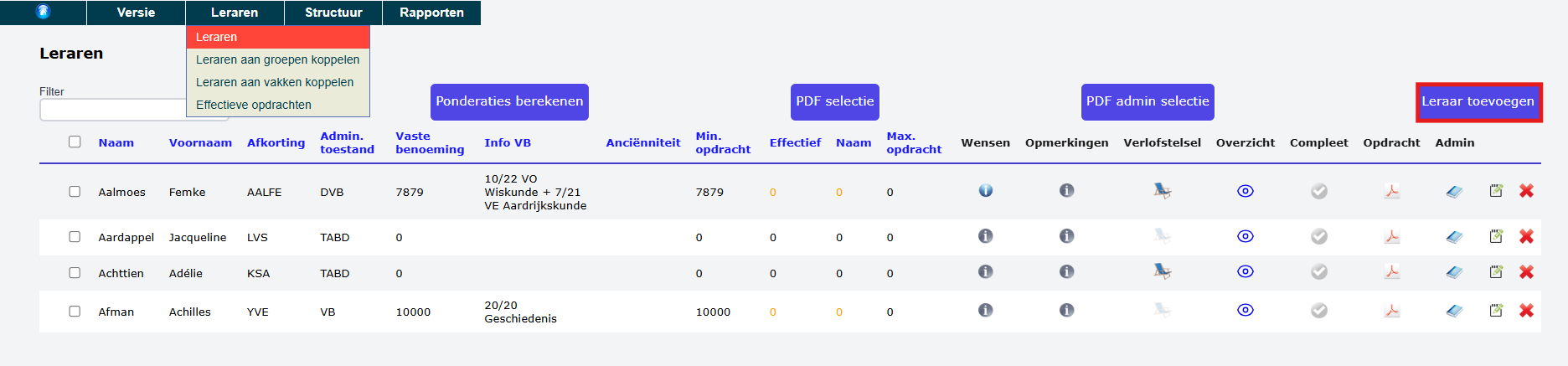Tick the checkbox for Aalmoes Femke
The image size is (1568, 366).
point(75,192)
